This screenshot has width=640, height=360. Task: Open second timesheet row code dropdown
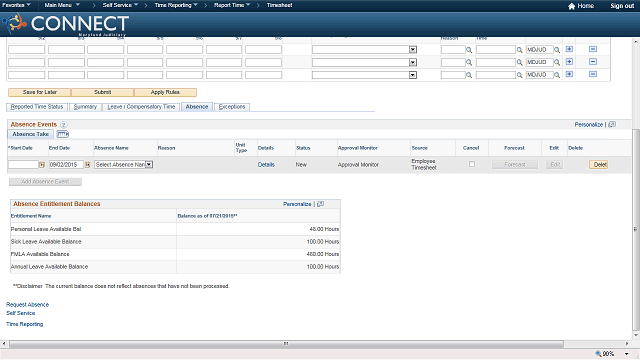pyautogui.click(x=364, y=62)
